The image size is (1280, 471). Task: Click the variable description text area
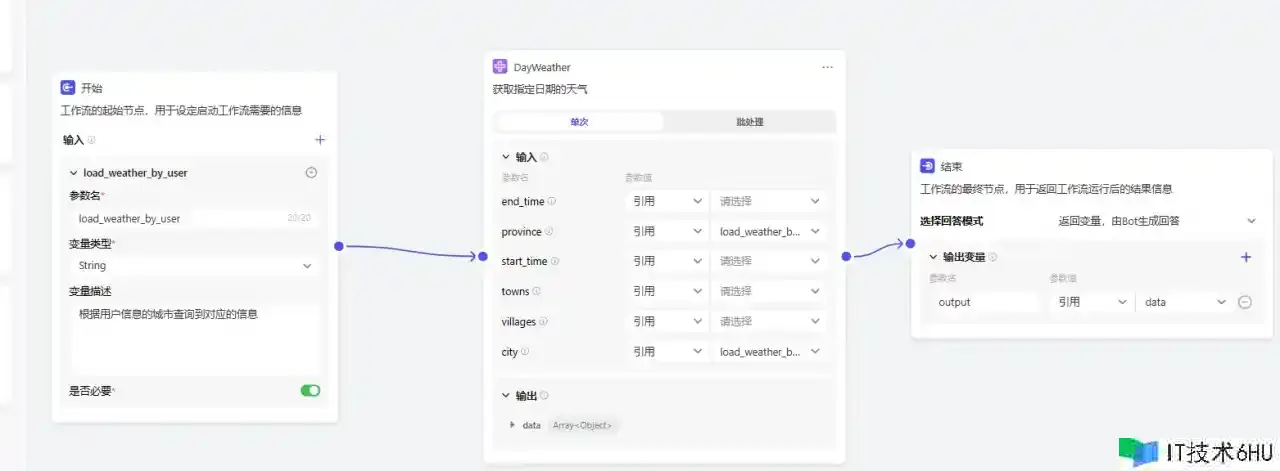[195, 339]
